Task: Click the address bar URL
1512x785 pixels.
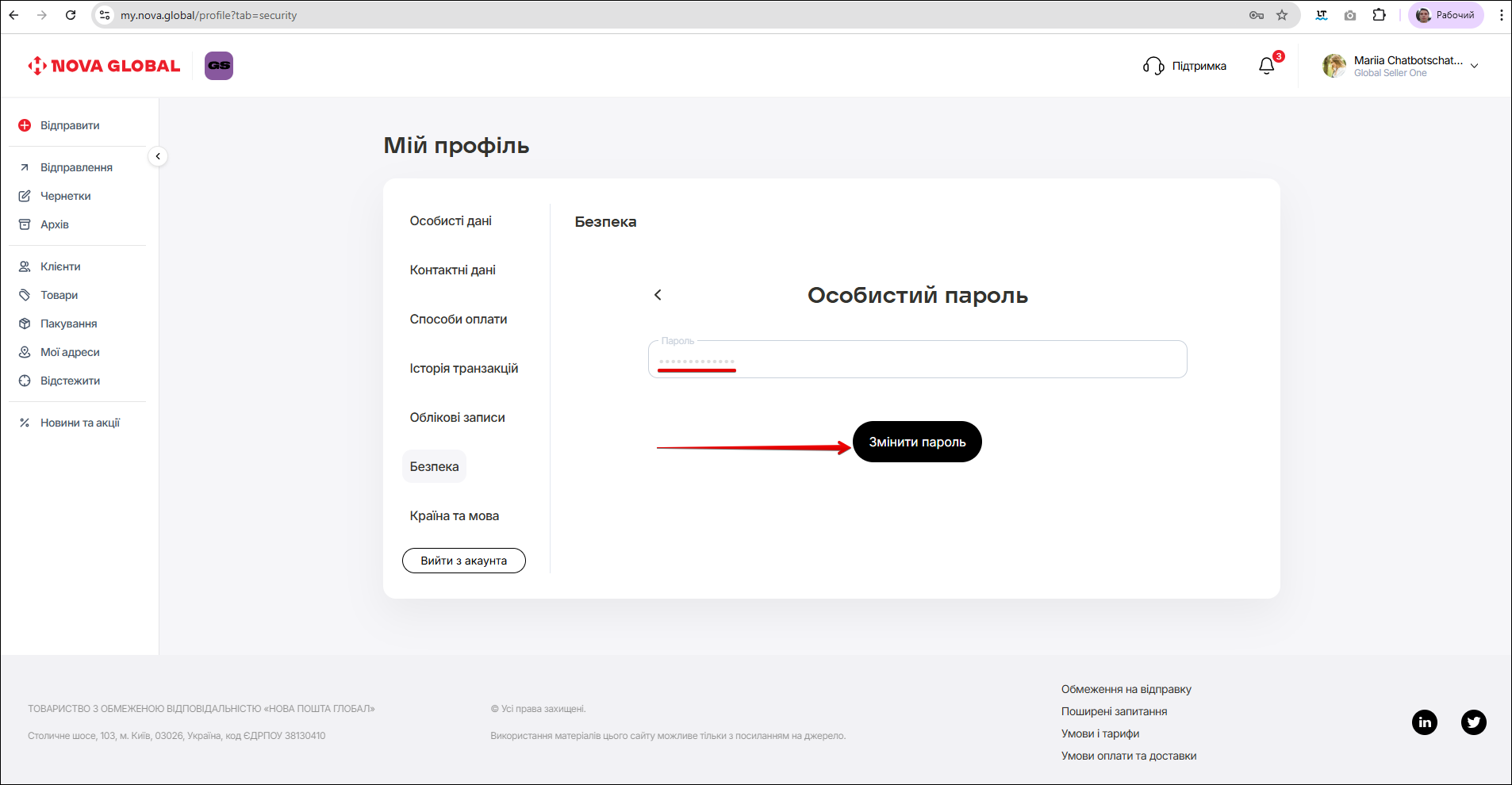Action: [x=209, y=15]
